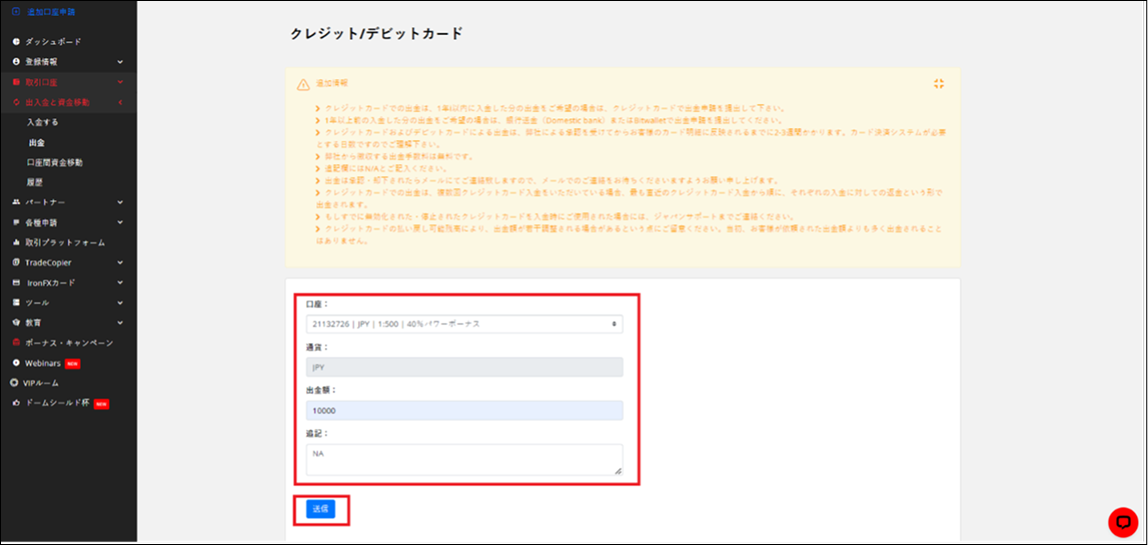Image resolution: width=1148 pixels, height=545 pixels.
Task: Click the ダッシュボード sidebar icon
Action: tap(16, 42)
